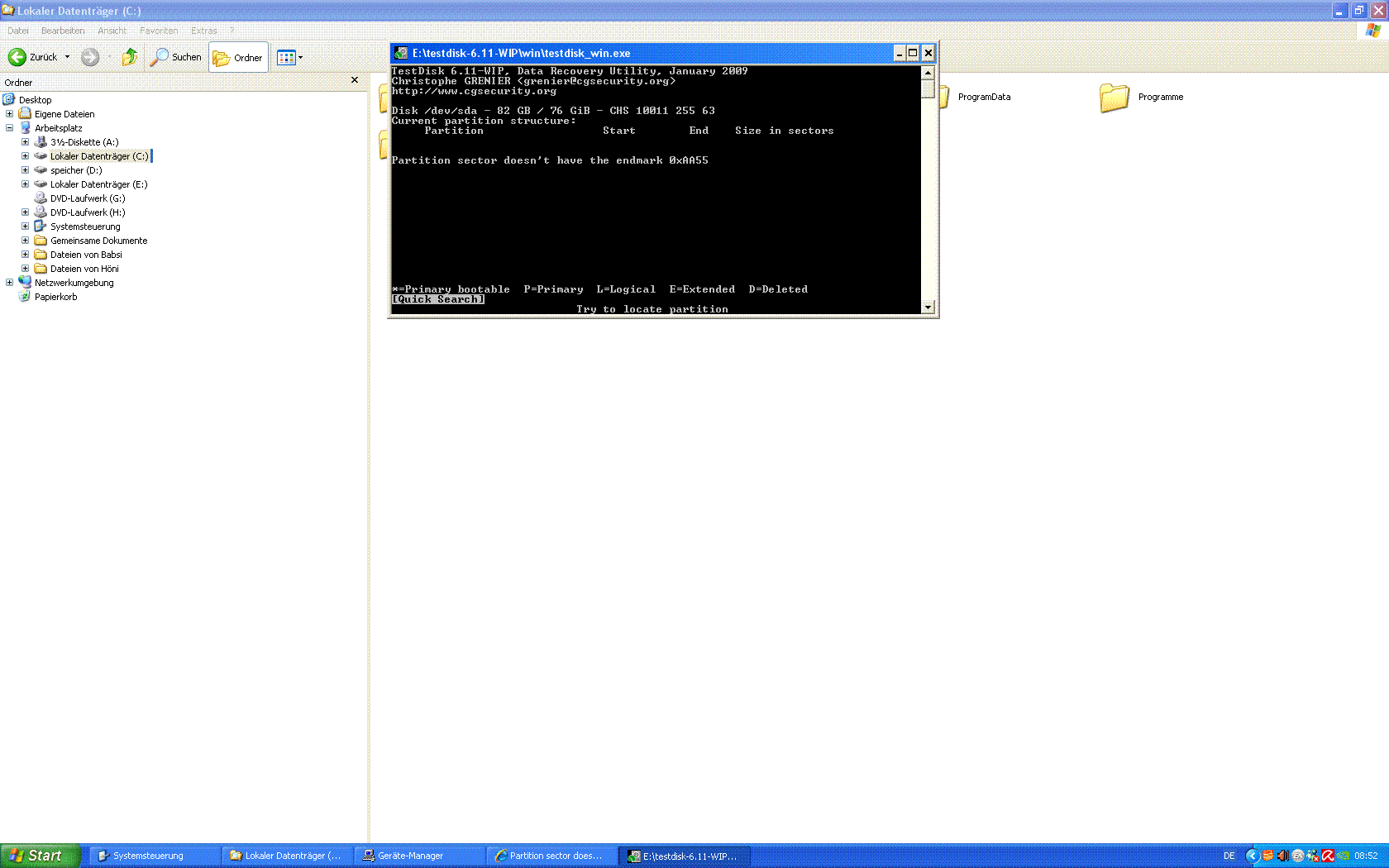This screenshot has height=868, width=1389.
Task: Click the volume speaker tray icon
Action: [1282, 856]
